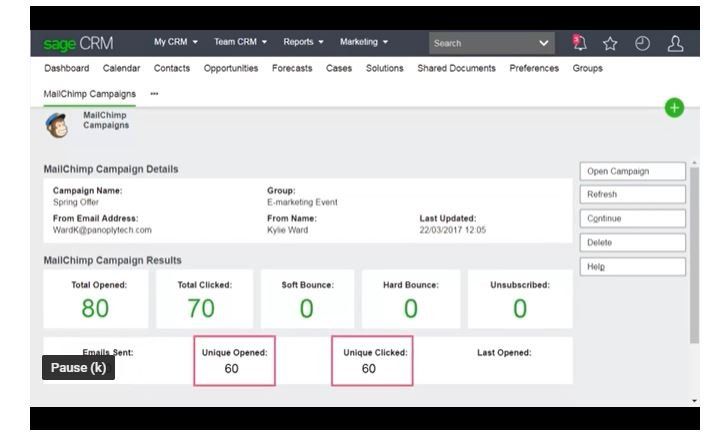Click the green plus new button
This screenshot has width=717, height=440.
[x=674, y=108]
